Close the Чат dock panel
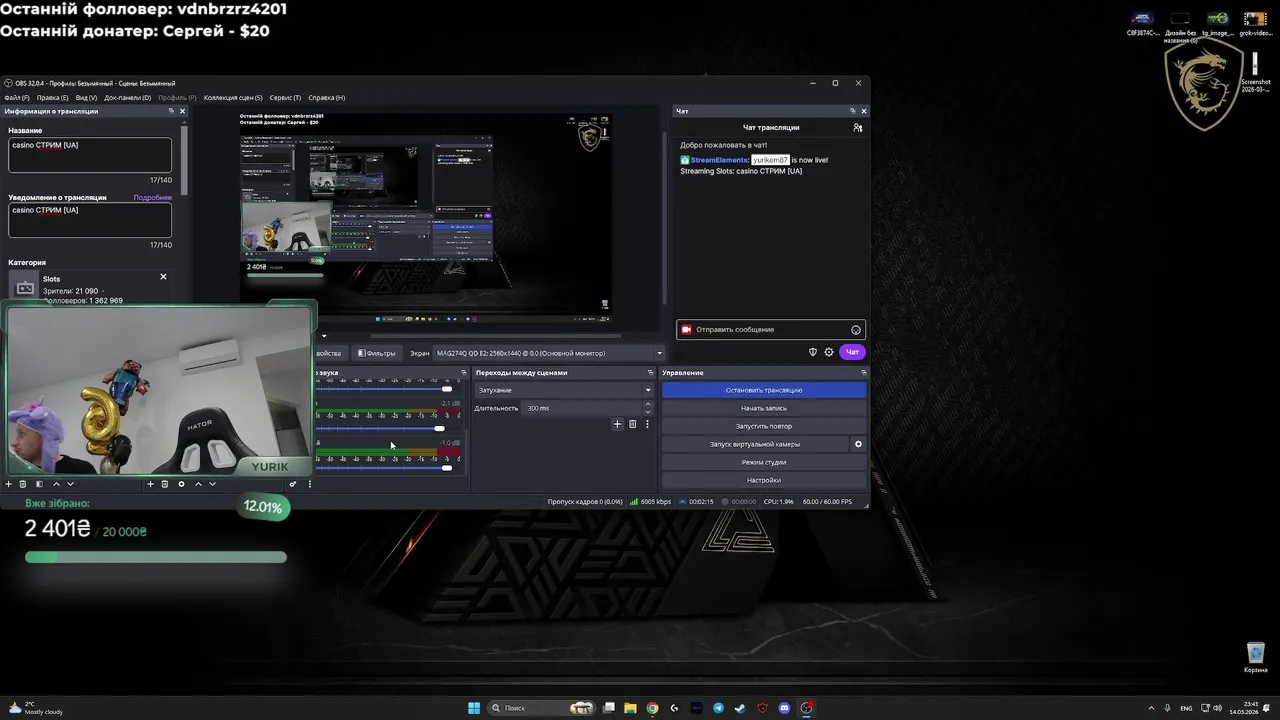 [864, 111]
